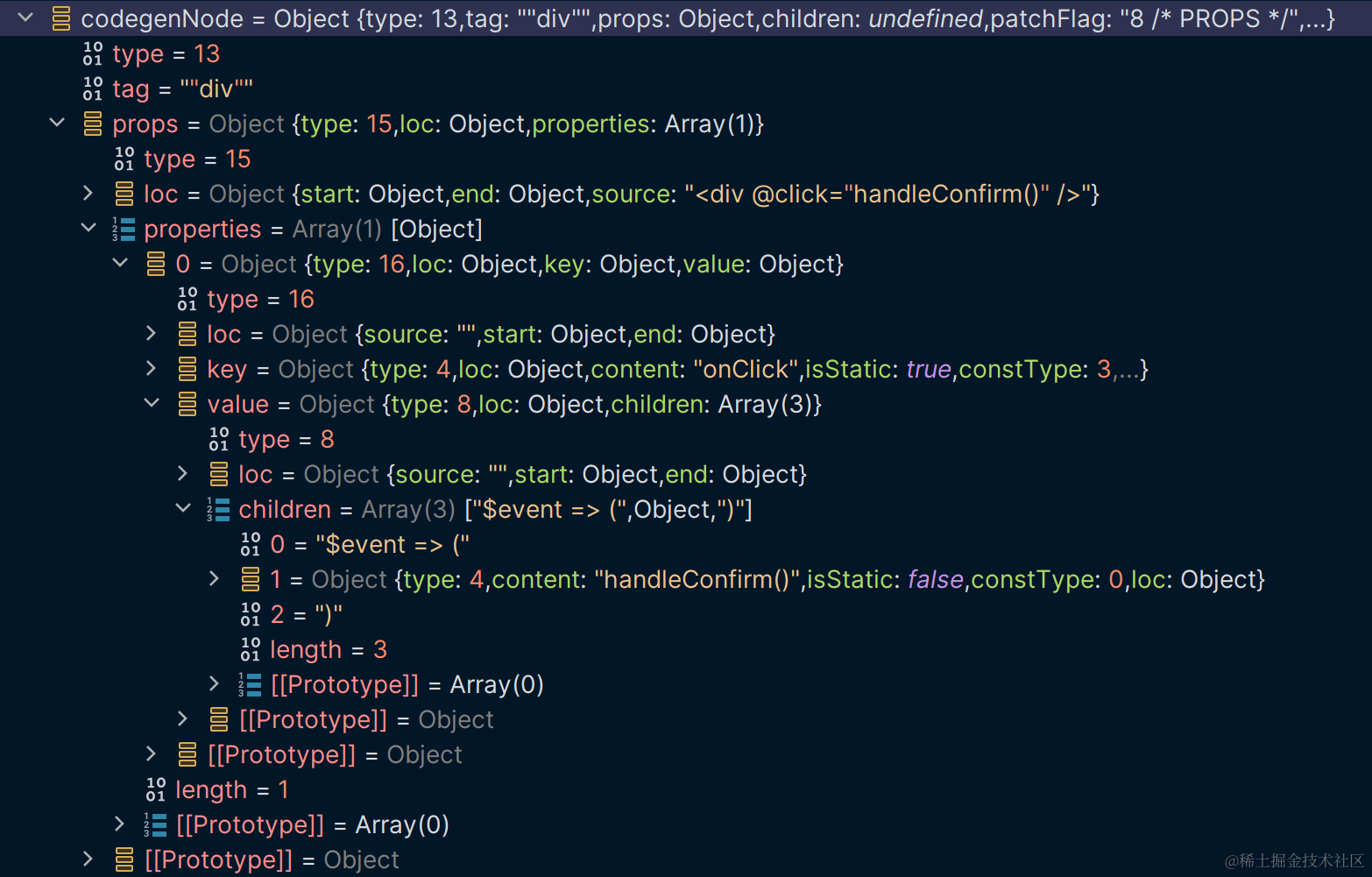Click the primitive icon beside length = 1
Viewport: 1372px width, 877px height.
tap(156, 789)
